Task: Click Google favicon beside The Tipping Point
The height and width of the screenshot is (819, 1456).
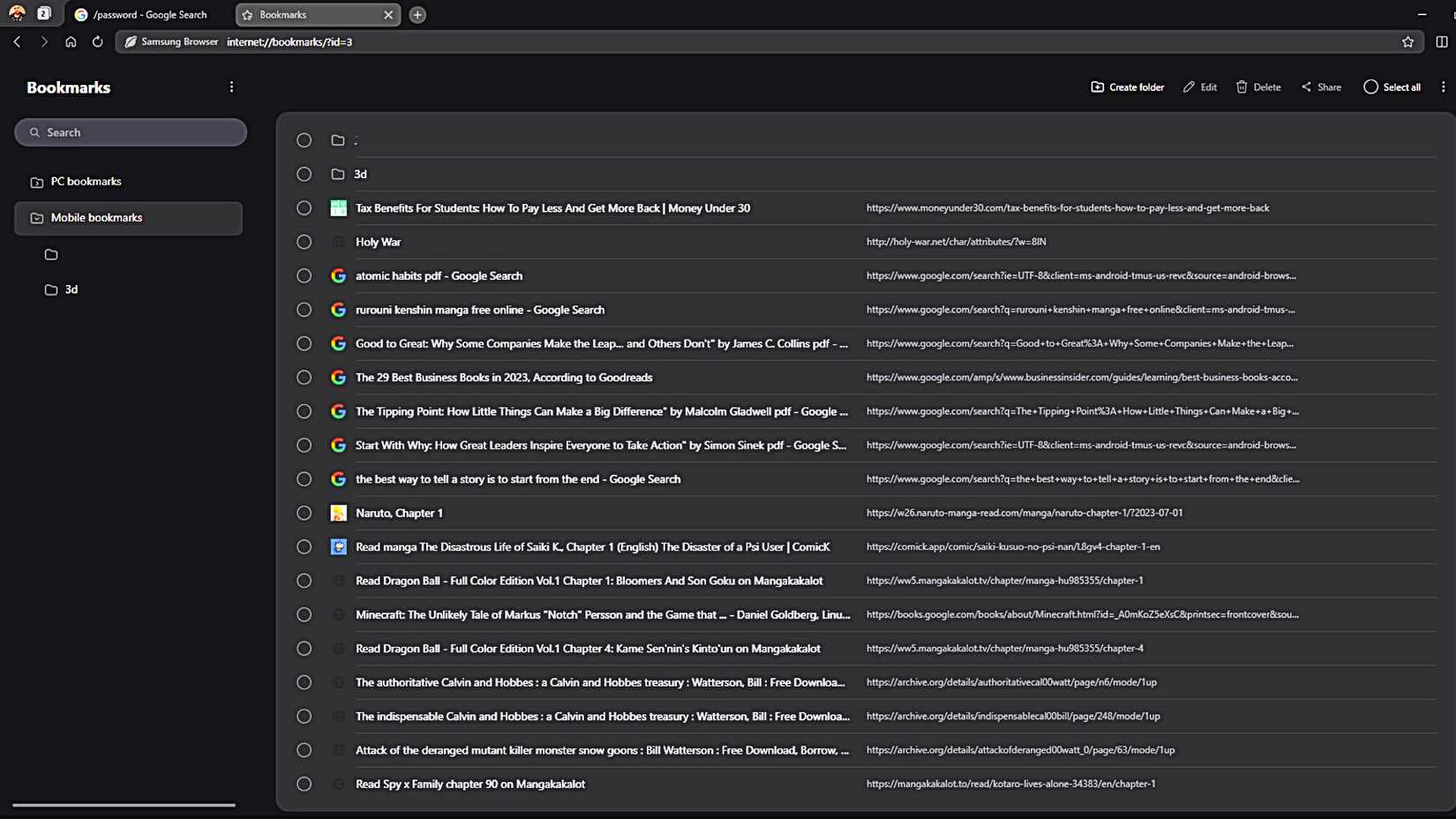Action: pyautogui.click(x=338, y=411)
